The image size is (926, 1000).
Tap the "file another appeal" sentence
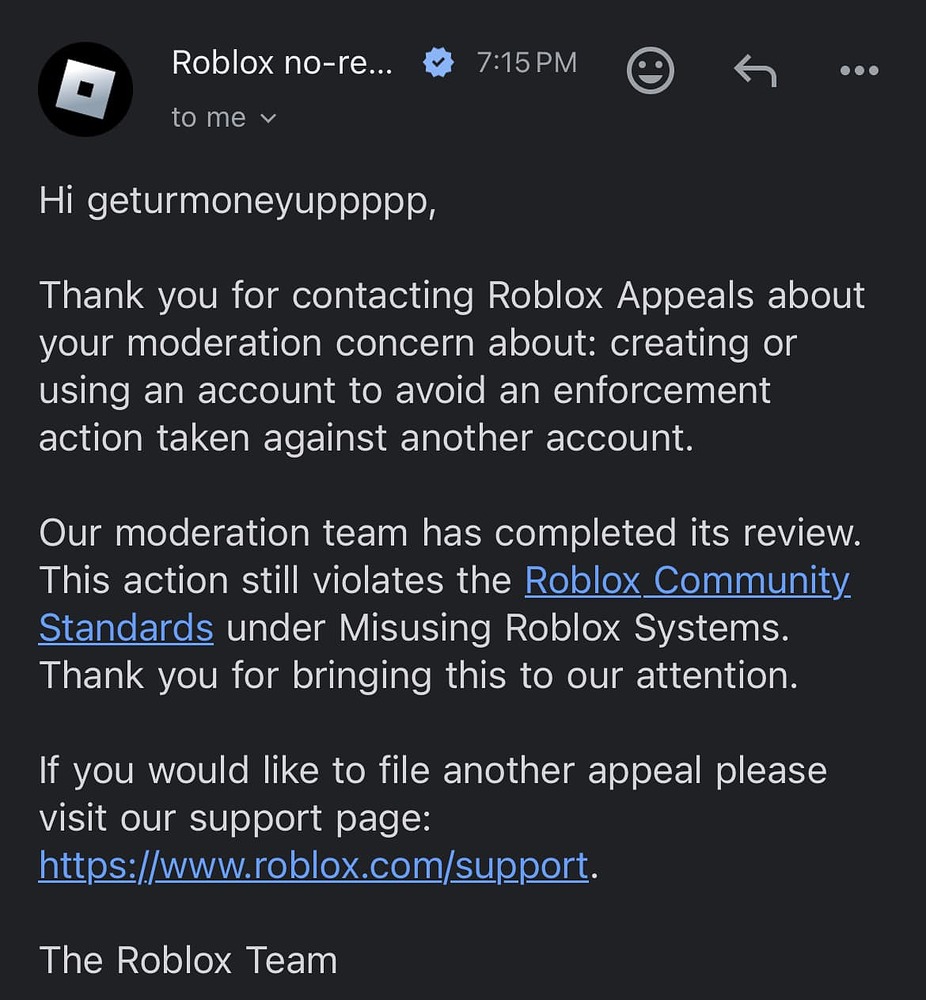pos(432,771)
